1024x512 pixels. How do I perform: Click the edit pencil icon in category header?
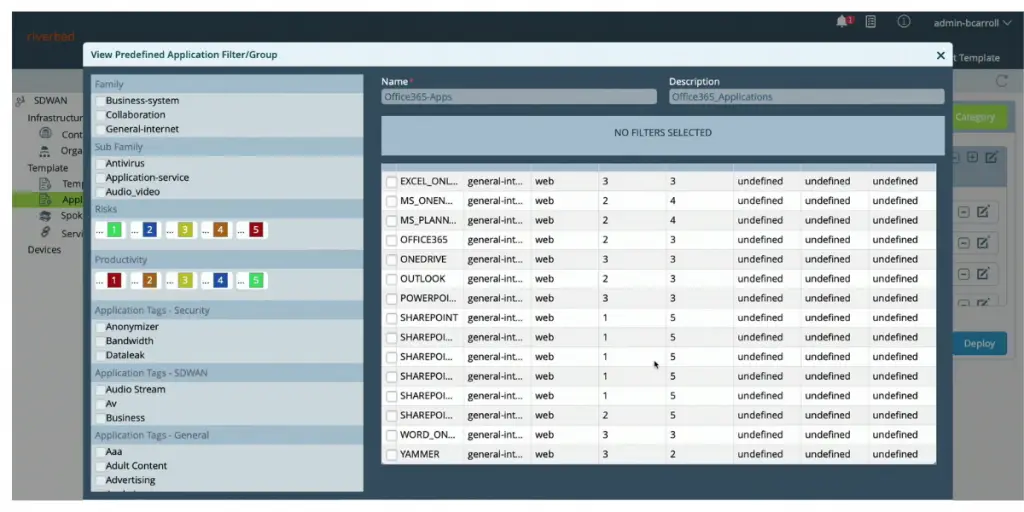pos(991,157)
